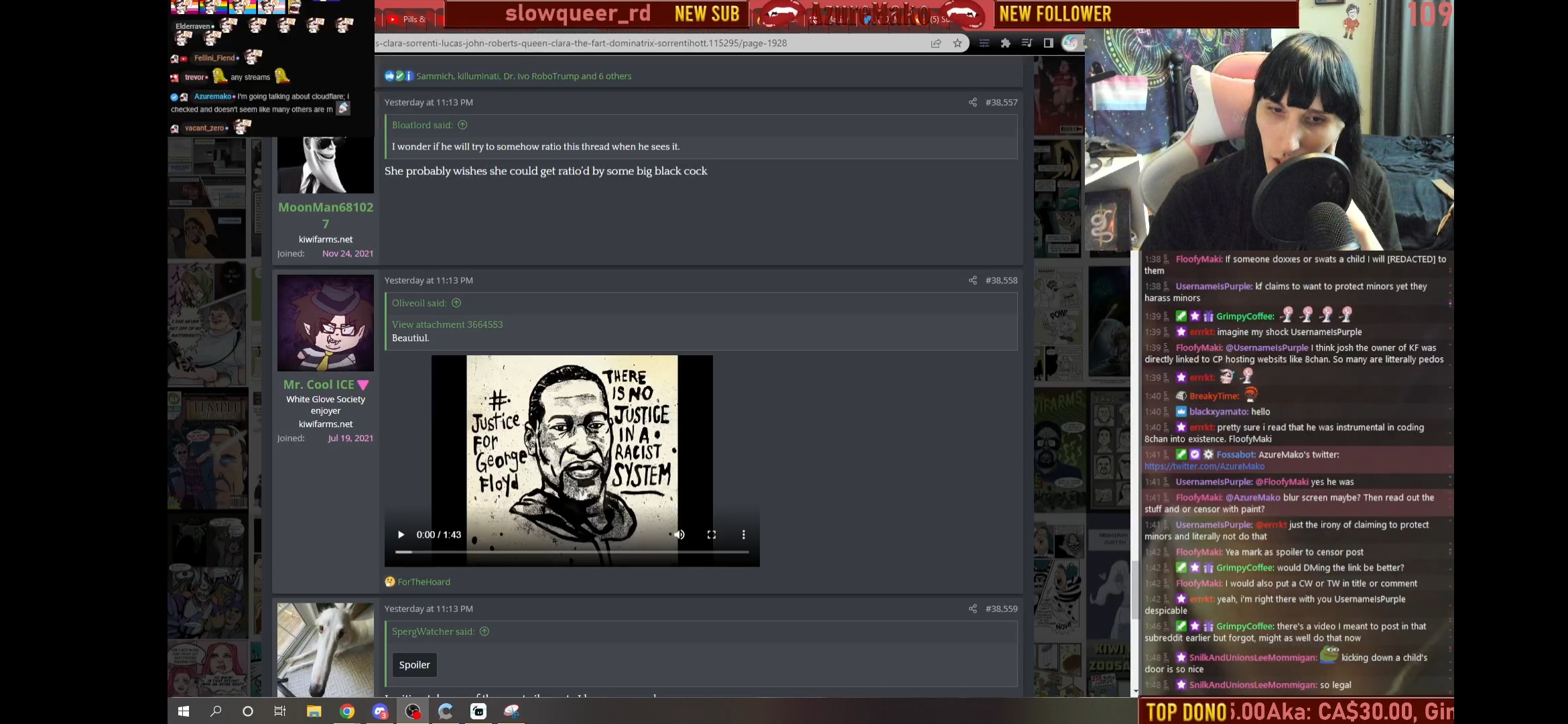This screenshot has width=1568, height=724.
Task: Jump to Oliveoil's quoted post arrow icon
Action: (456, 303)
